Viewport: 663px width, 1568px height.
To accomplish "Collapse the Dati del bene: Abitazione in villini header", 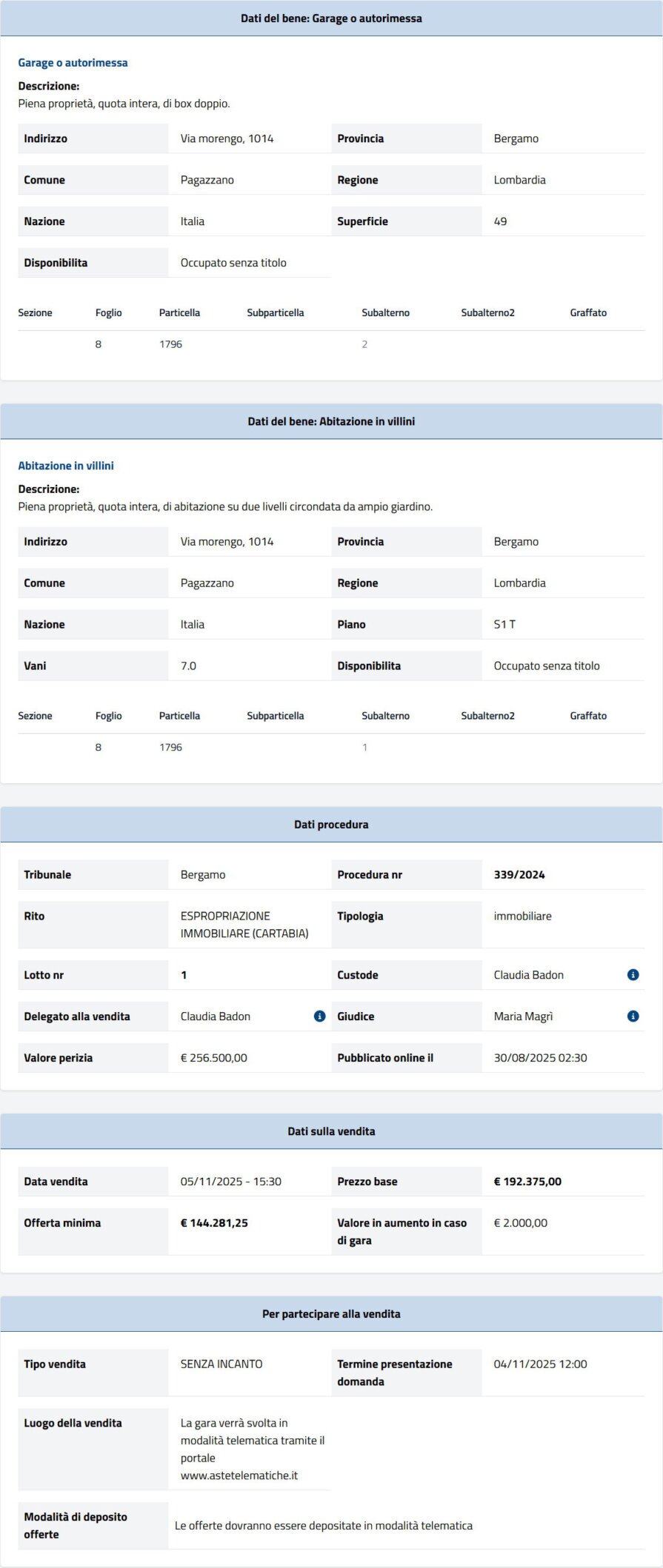I will click(331, 421).
